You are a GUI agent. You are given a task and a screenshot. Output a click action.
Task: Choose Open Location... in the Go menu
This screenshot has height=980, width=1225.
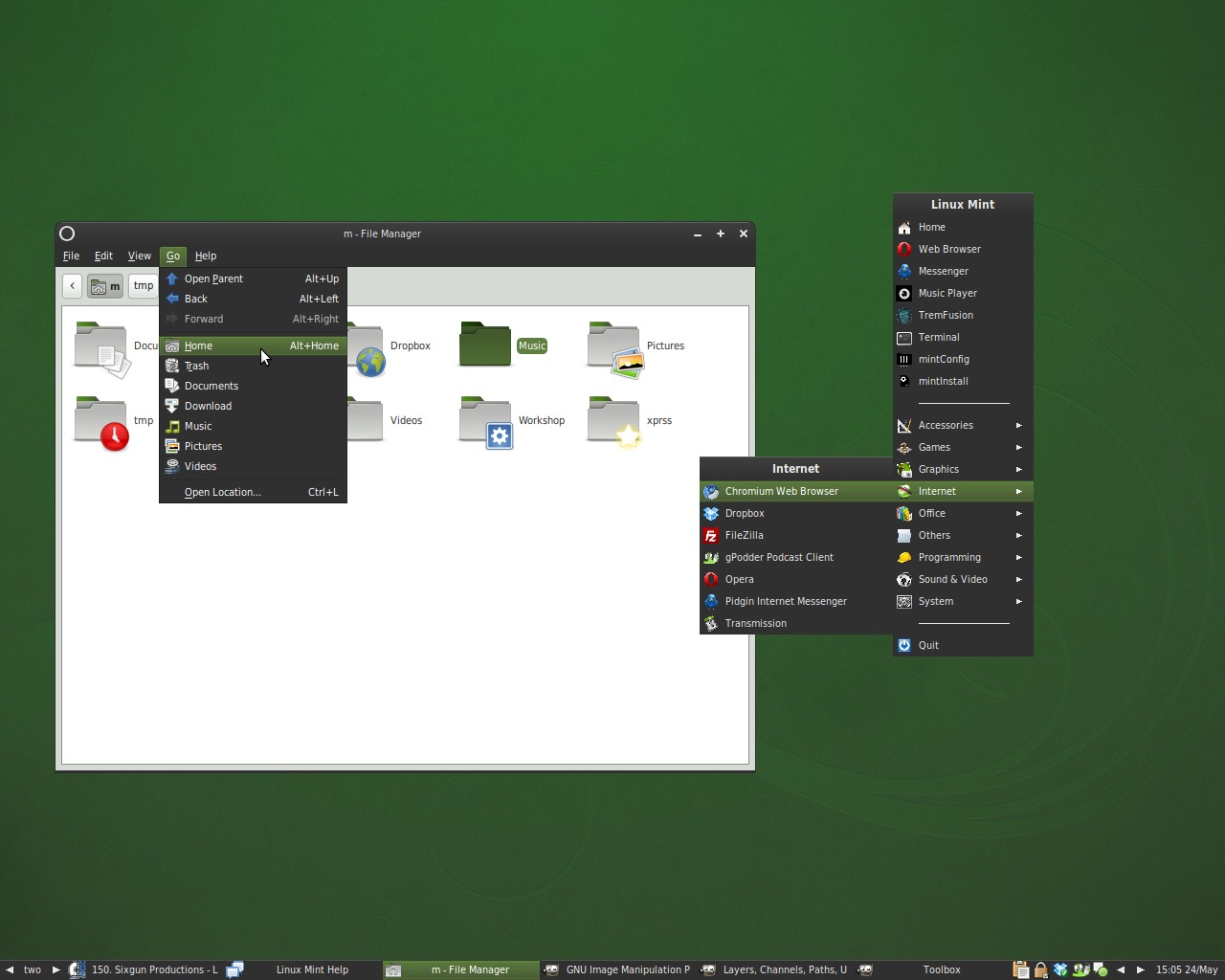click(x=253, y=492)
